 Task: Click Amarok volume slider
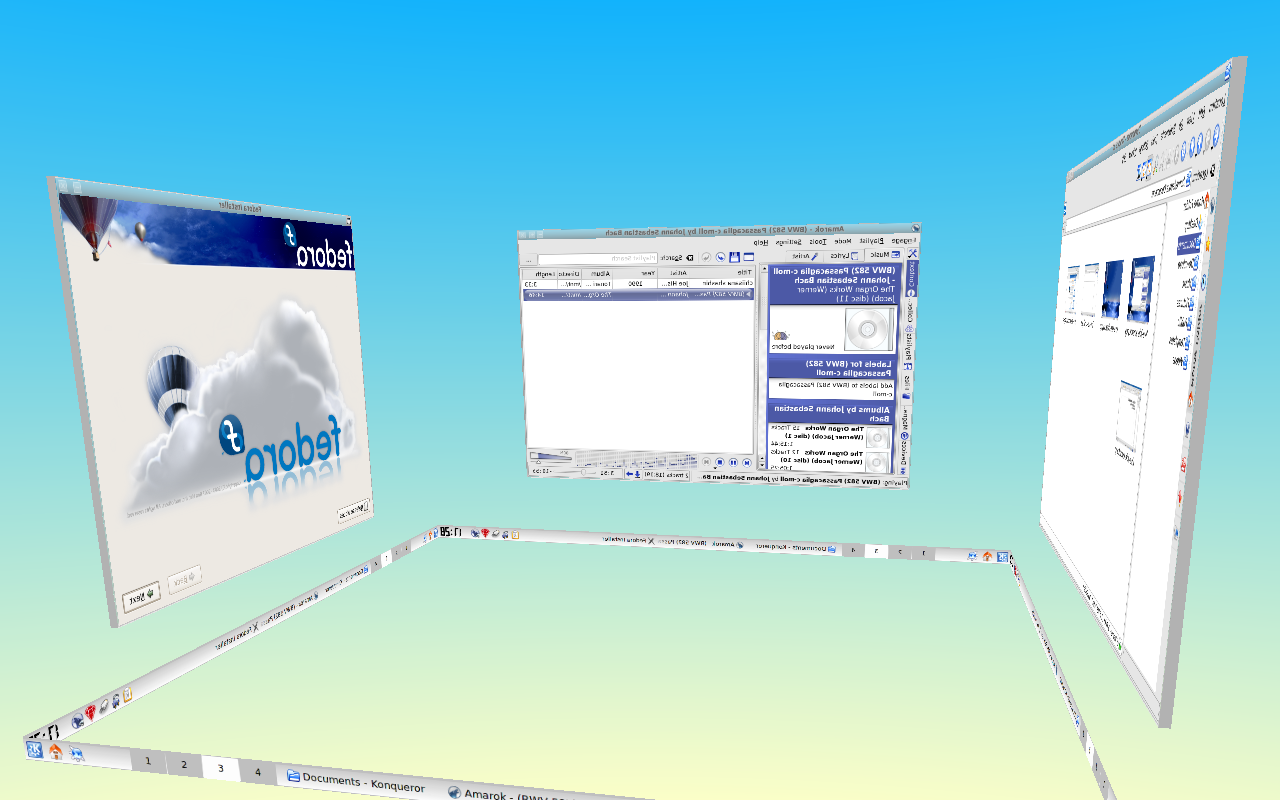551,456
